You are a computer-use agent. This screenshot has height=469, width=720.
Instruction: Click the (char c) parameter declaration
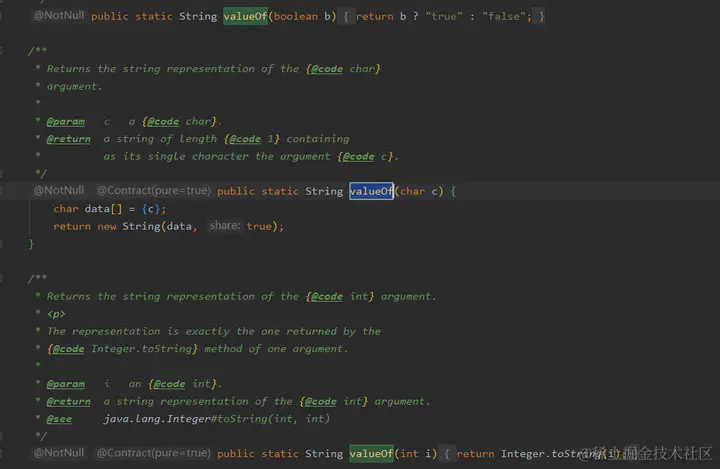[x=419, y=191]
